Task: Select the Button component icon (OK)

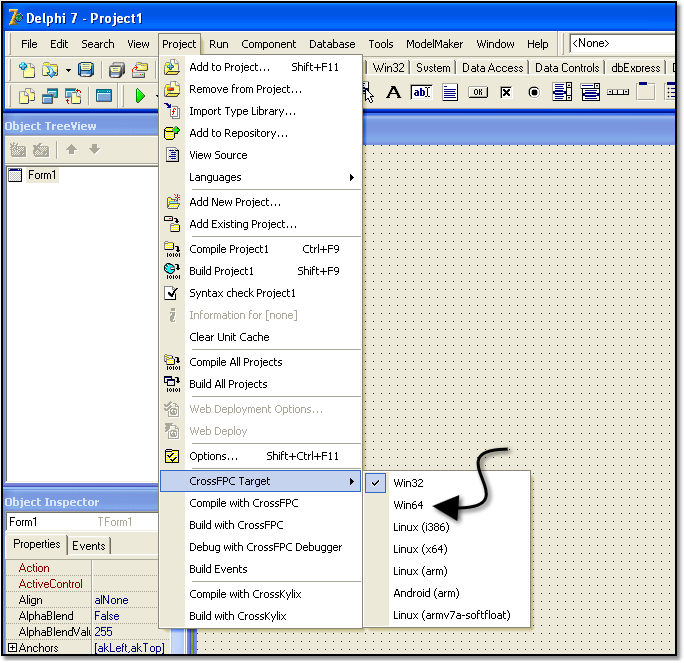Action: (478, 92)
